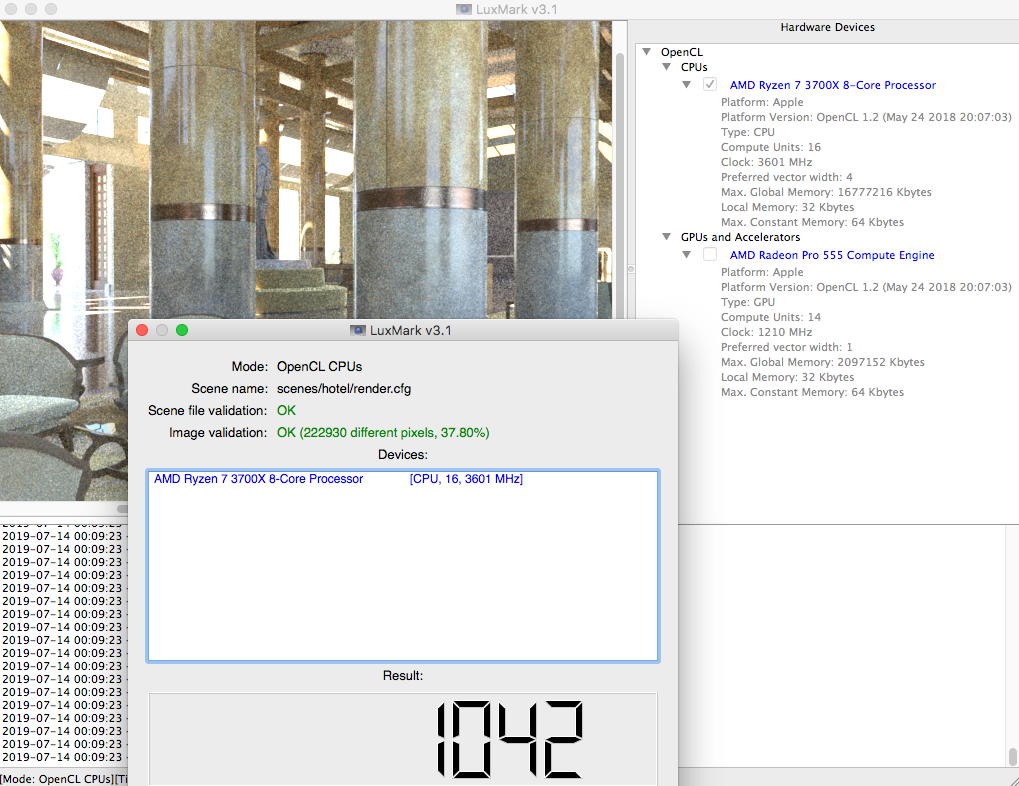Select Ryzen entry in result Devices list
Image resolution: width=1019 pixels, height=786 pixels.
coord(258,480)
